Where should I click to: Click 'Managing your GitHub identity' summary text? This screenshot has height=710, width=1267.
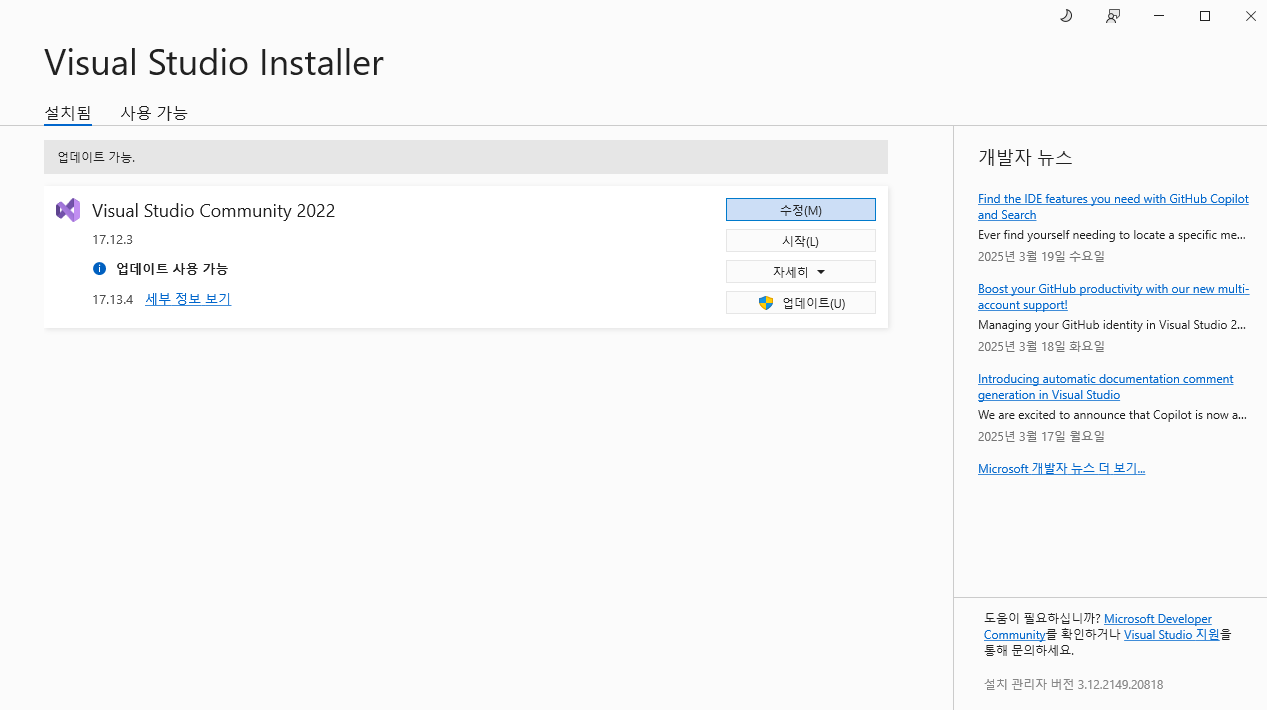(1112, 325)
